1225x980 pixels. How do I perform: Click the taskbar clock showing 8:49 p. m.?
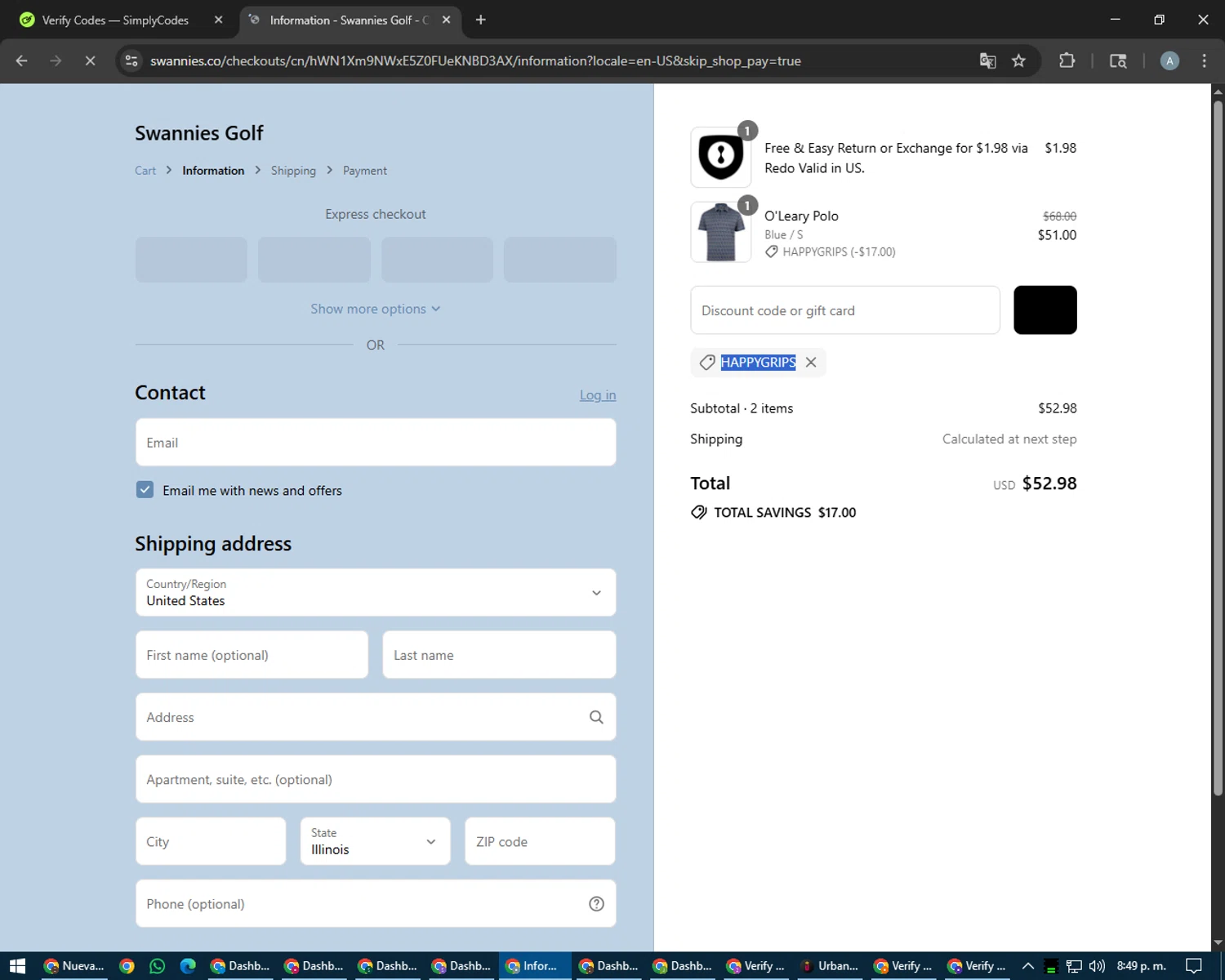1141,966
